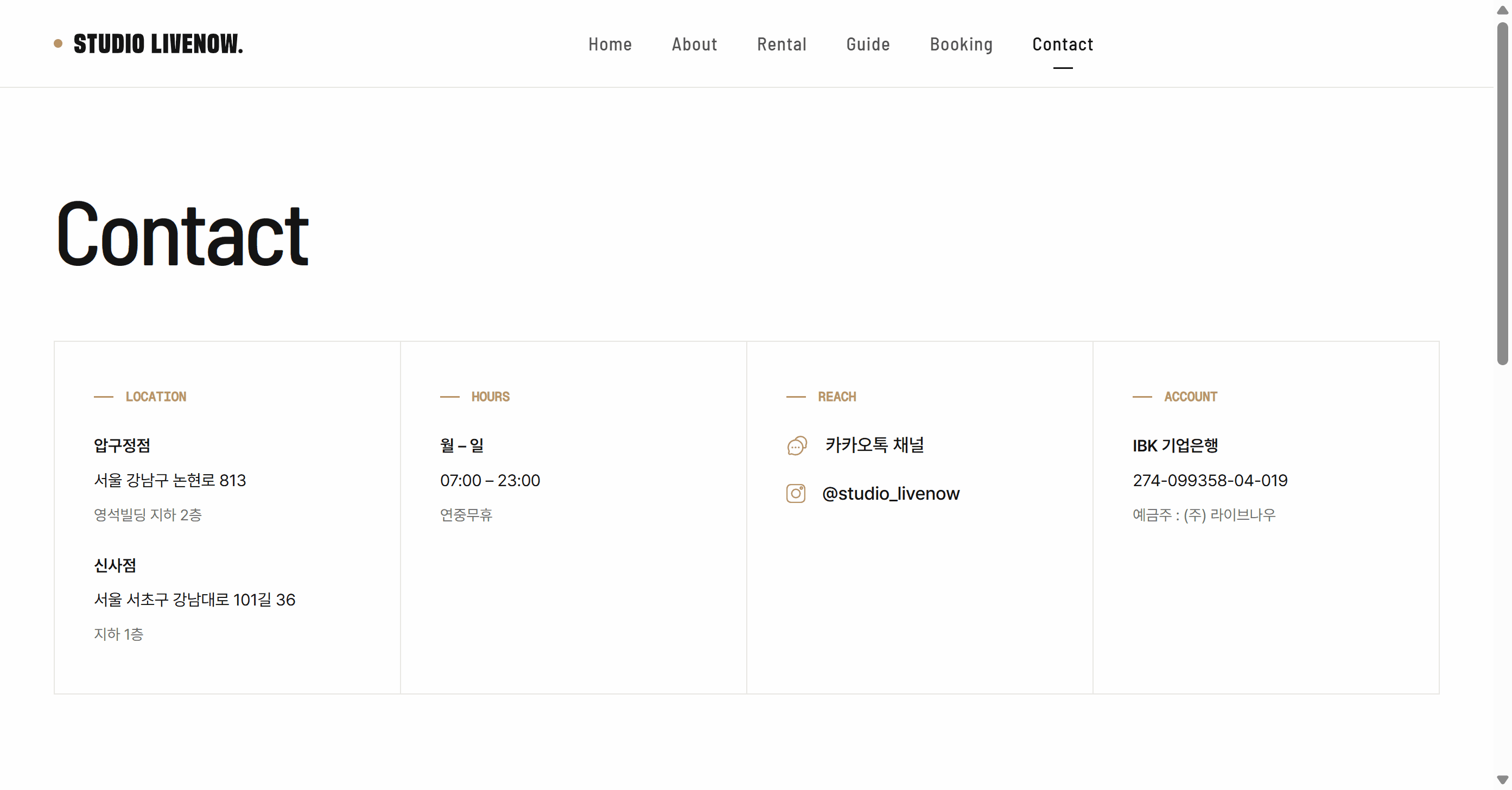The width and height of the screenshot is (1512, 790).
Task: Click the Instagram camera icon
Action: click(795, 493)
